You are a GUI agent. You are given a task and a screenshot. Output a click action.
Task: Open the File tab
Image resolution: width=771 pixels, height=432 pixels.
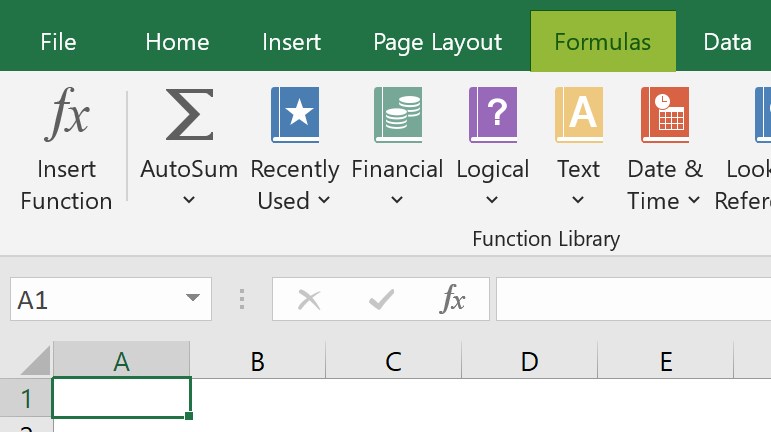59,42
